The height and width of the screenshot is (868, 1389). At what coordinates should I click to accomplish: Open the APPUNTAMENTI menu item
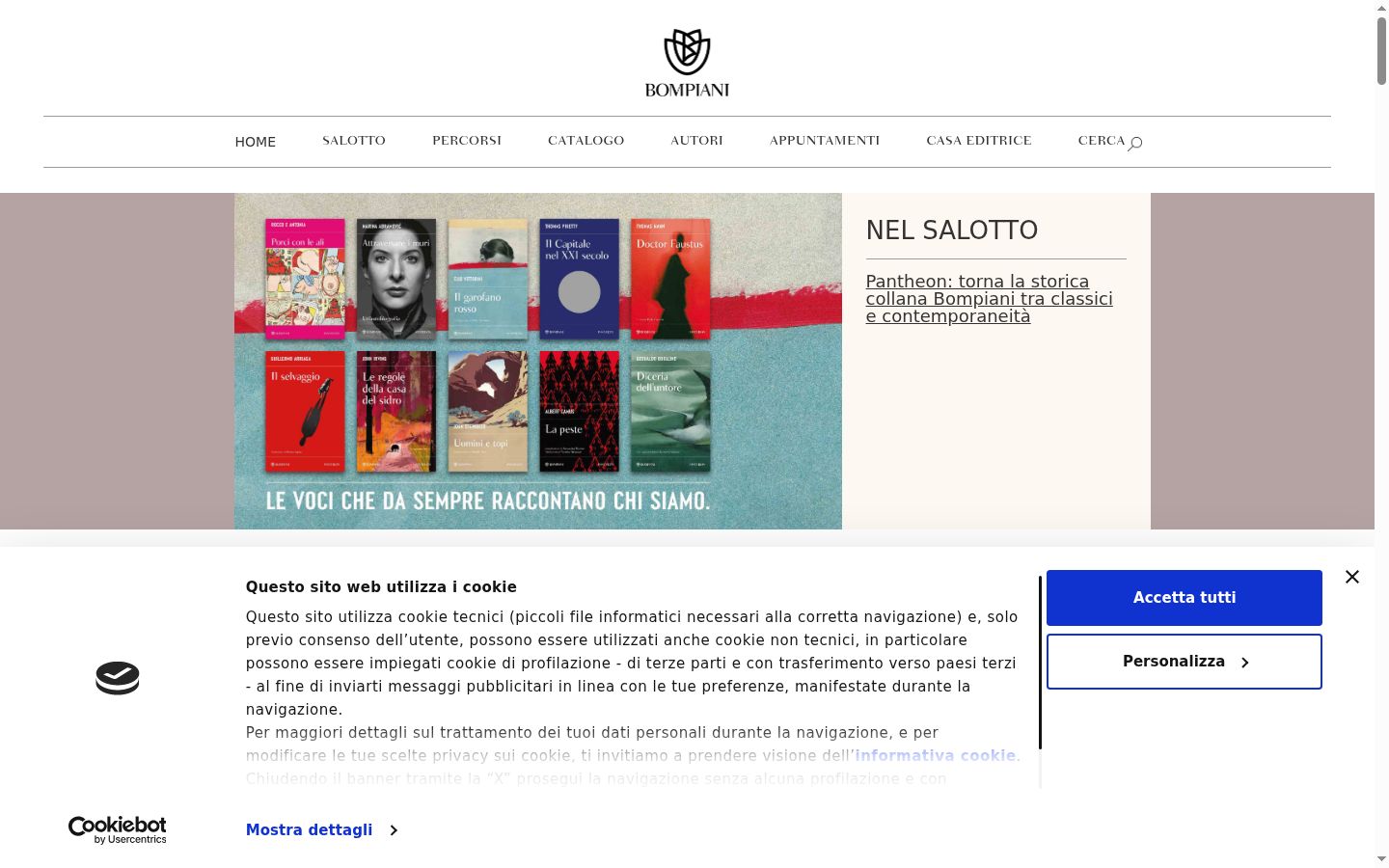click(825, 141)
